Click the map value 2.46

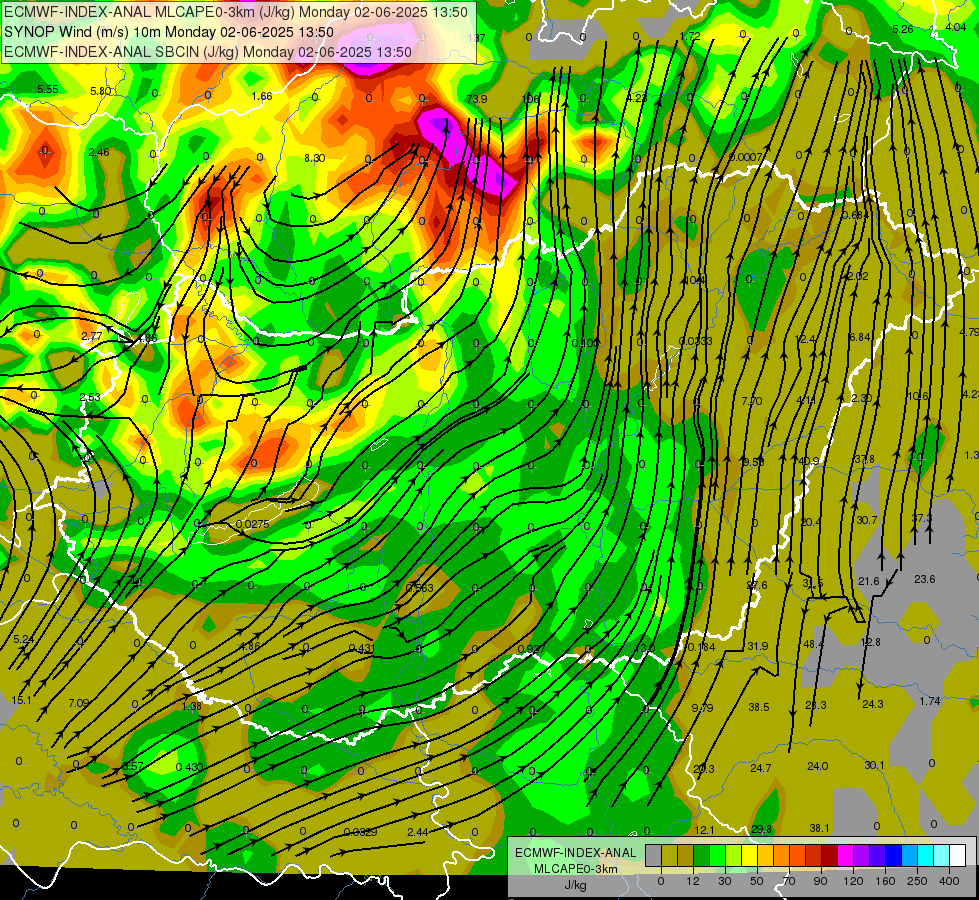point(99,152)
